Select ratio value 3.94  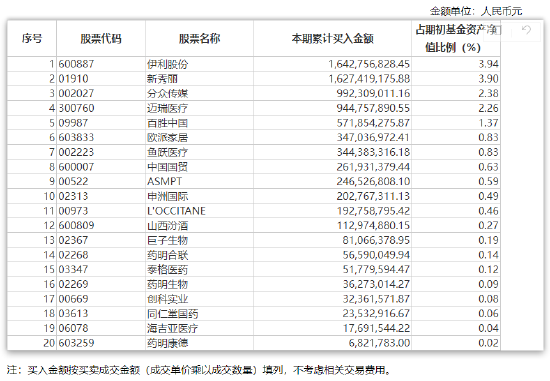click(x=489, y=64)
